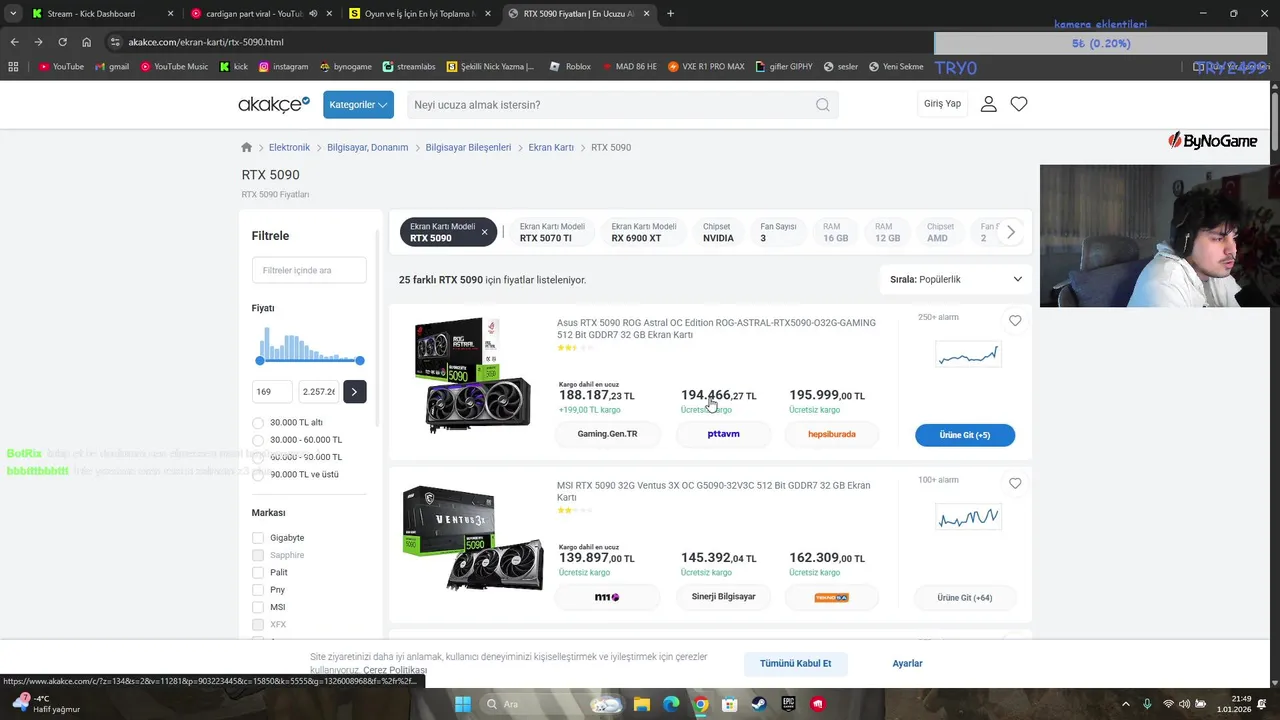This screenshot has width=1280, height=720.
Task: Open Ekran Kartı breadcrumb
Action: (x=551, y=147)
